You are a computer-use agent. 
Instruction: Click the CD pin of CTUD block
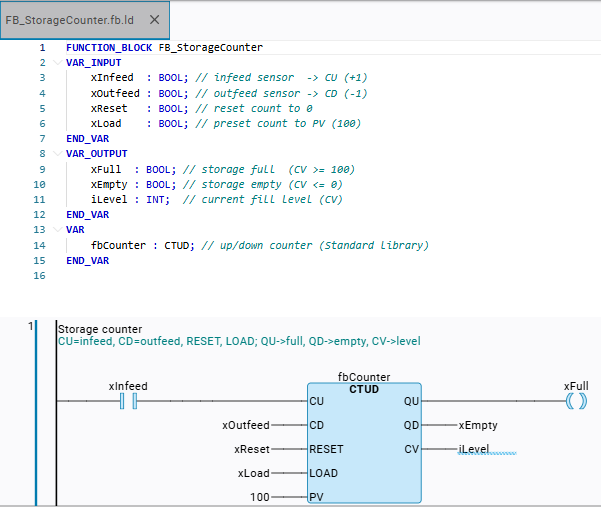click(x=317, y=425)
